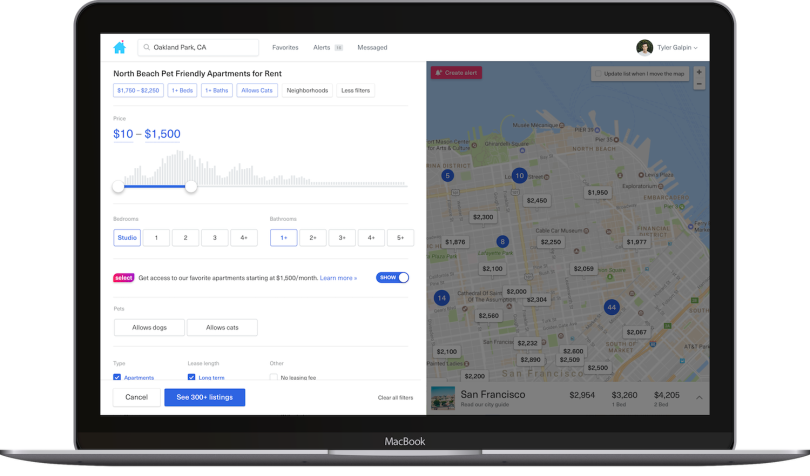
Task: Collapse with Less filters button
Action: coord(355,90)
